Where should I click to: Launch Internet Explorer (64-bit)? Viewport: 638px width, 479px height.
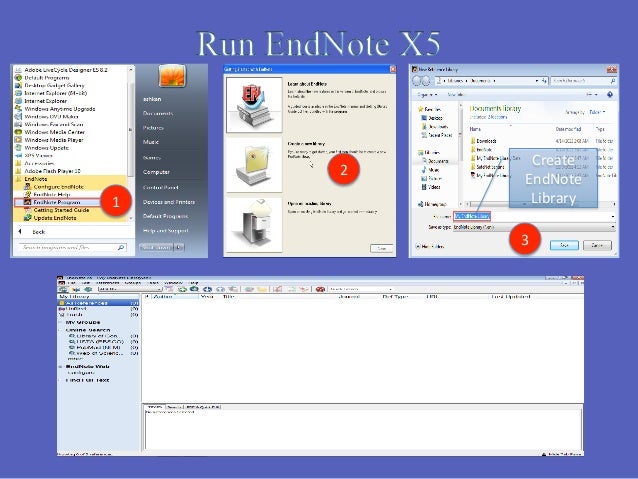pos(56,93)
